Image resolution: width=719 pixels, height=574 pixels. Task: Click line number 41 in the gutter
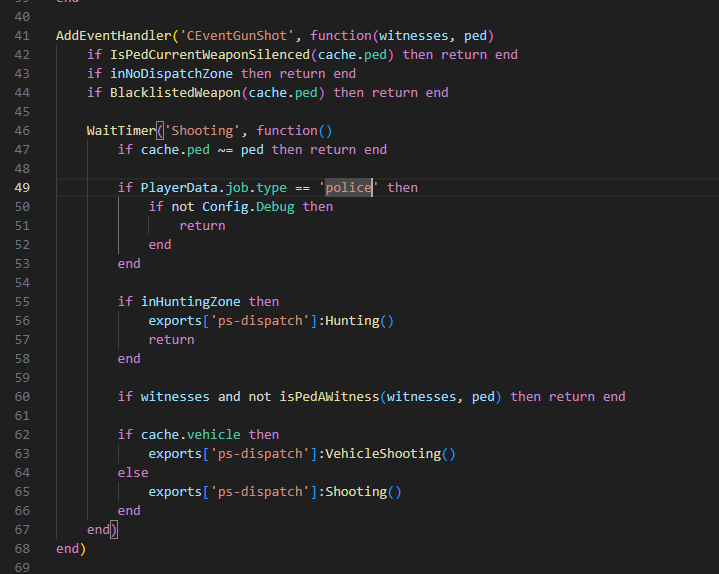[22, 36]
